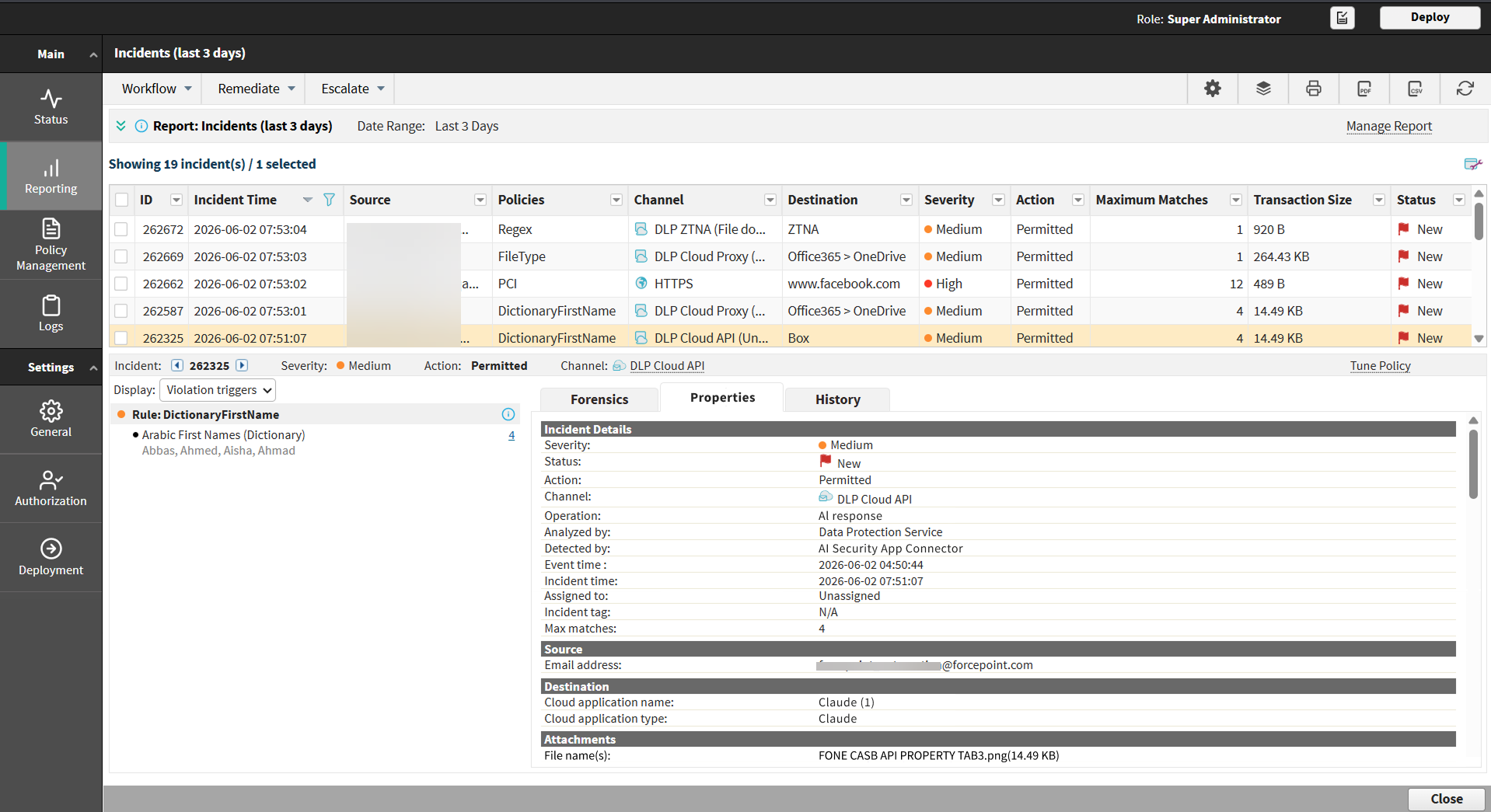Viewport: 1491px width, 812px height.
Task: Open the Display Violation triggers dropdown
Action: (218, 390)
